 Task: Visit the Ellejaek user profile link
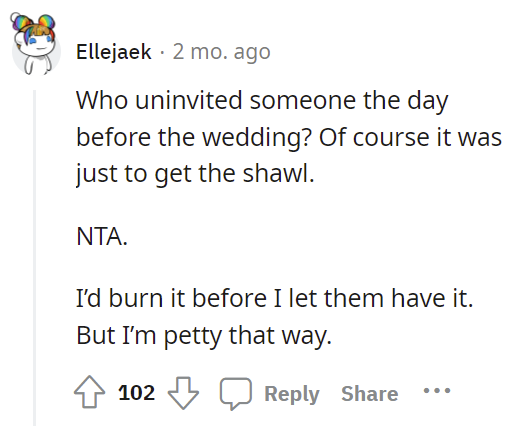click(x=114, y=52)
